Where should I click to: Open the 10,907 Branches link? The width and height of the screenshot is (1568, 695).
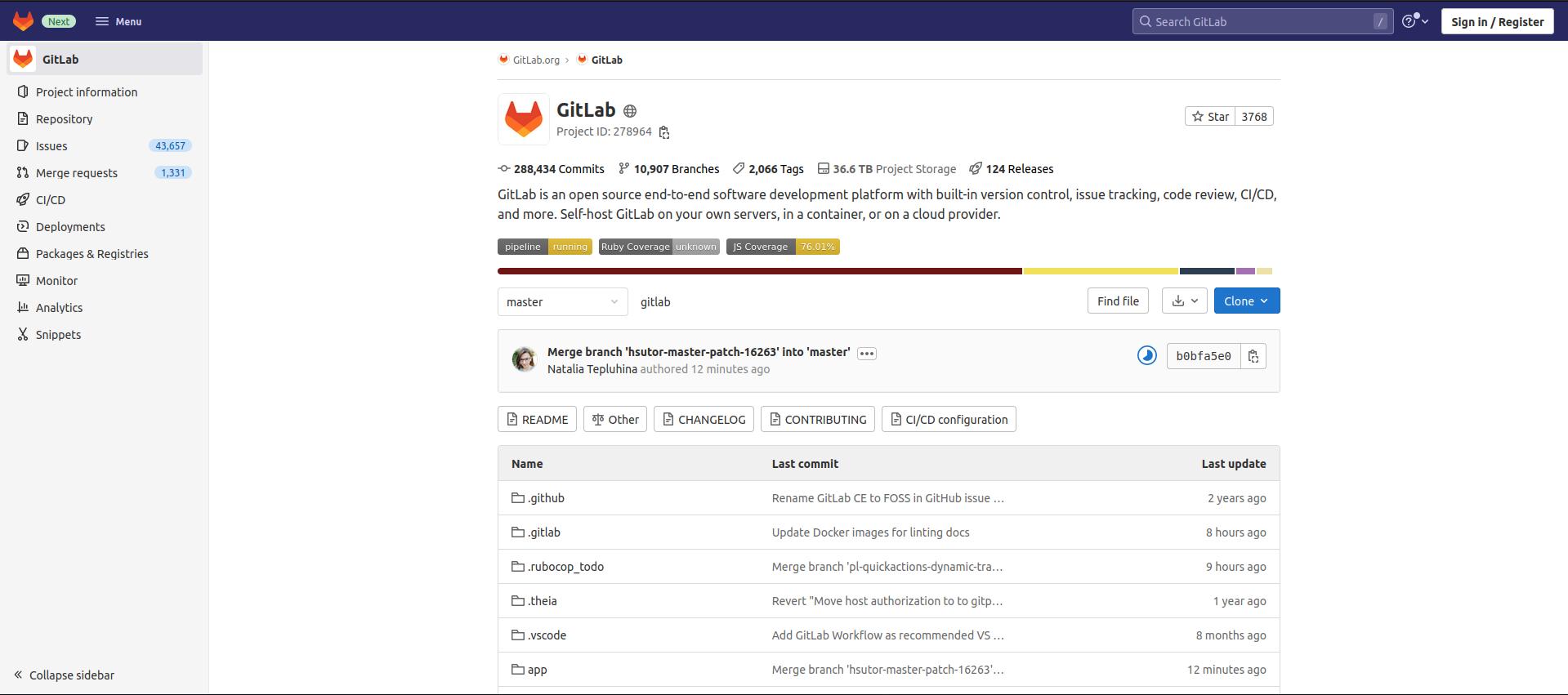coord(669,169)
